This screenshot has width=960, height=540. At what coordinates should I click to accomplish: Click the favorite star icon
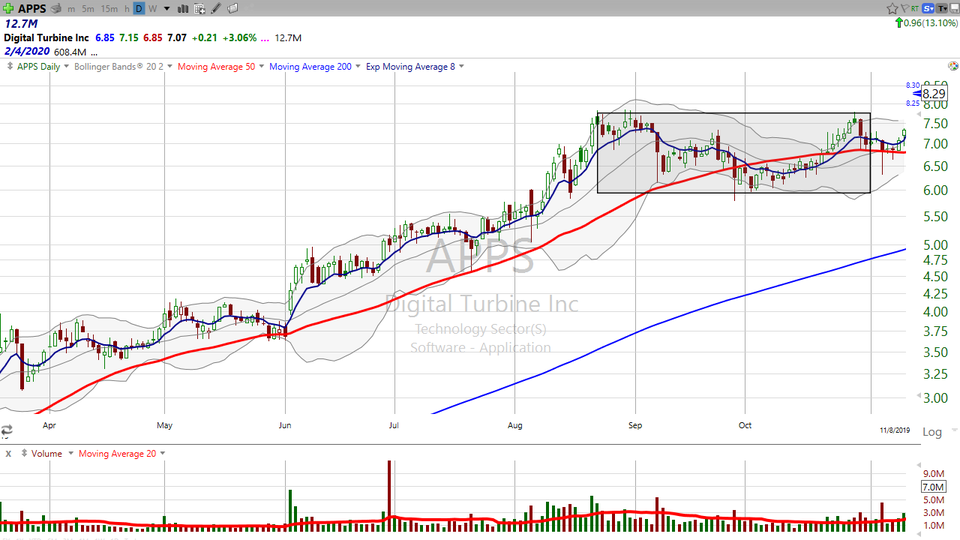(892, 8)
